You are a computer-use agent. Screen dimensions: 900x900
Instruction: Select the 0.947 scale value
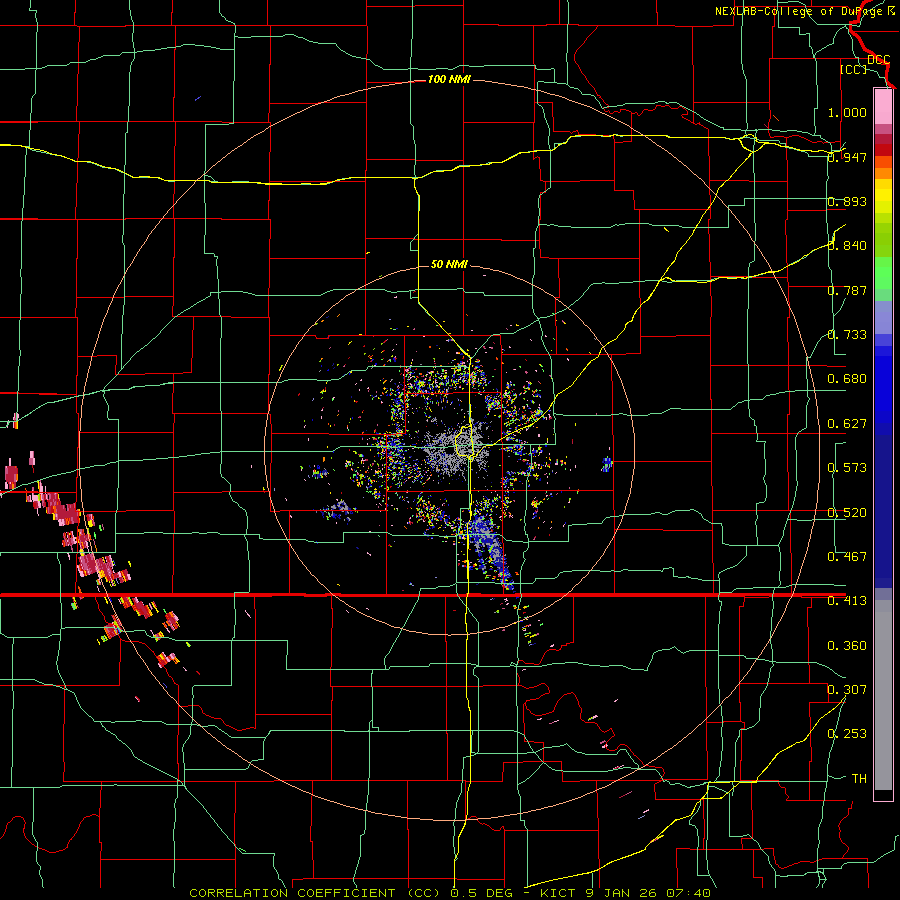(847, 157)
